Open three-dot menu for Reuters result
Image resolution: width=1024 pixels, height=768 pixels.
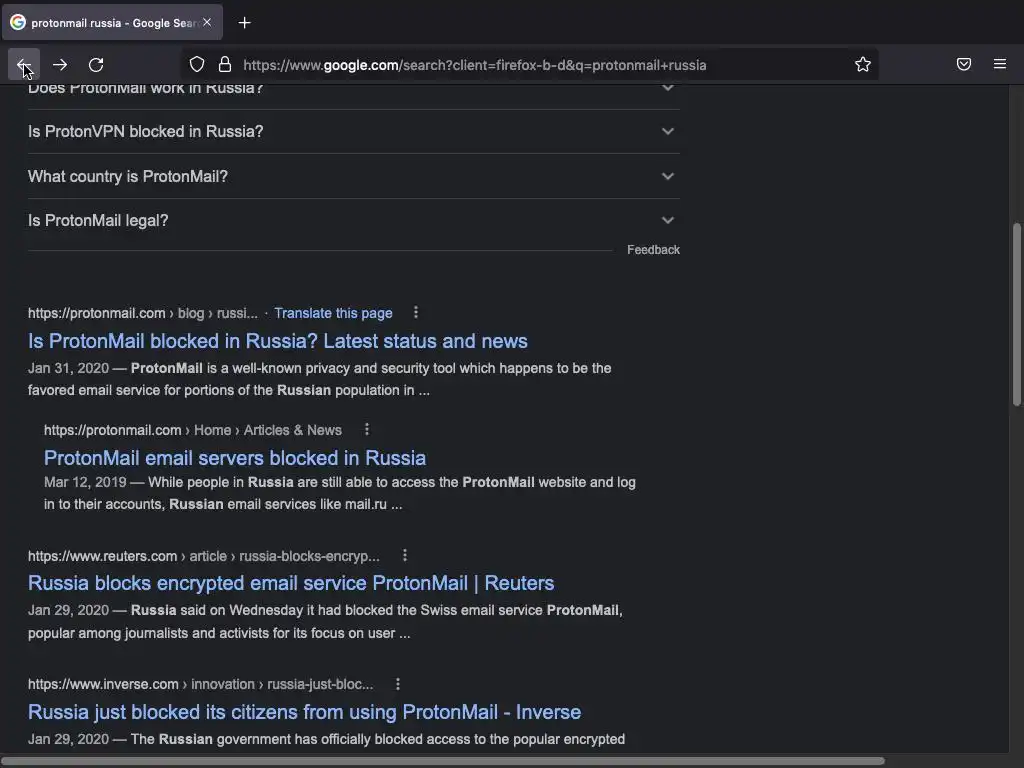[x=405, y=555]
